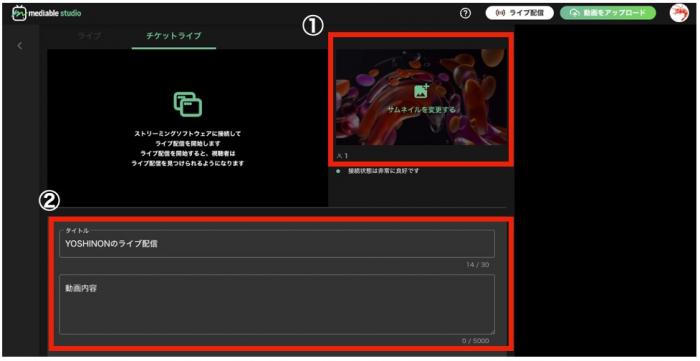The image size is (700, 361).
Task: Focus the タイトル input field
Action: coord(277,244)
